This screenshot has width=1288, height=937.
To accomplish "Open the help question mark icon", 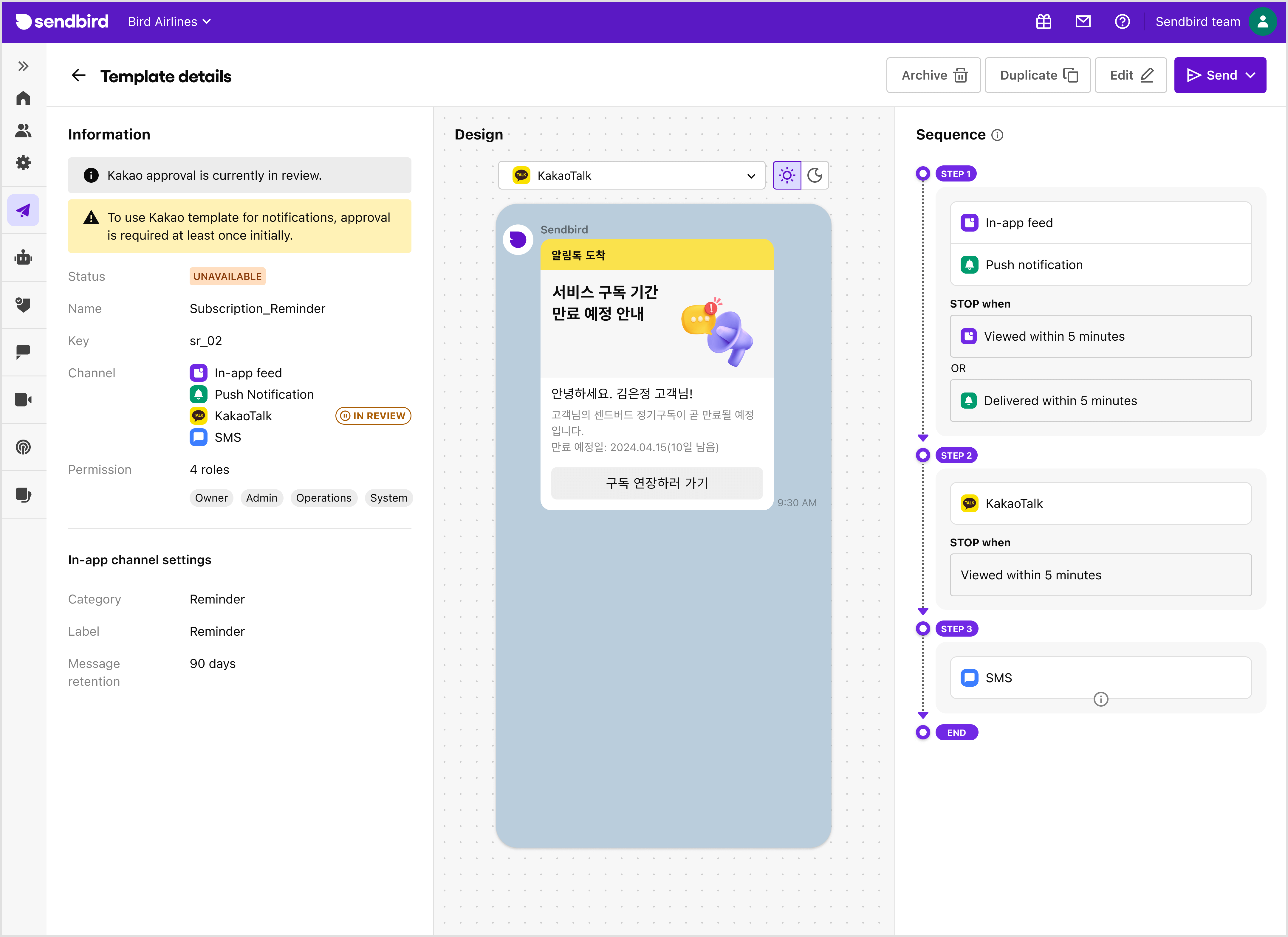I will pos(1122,21).
